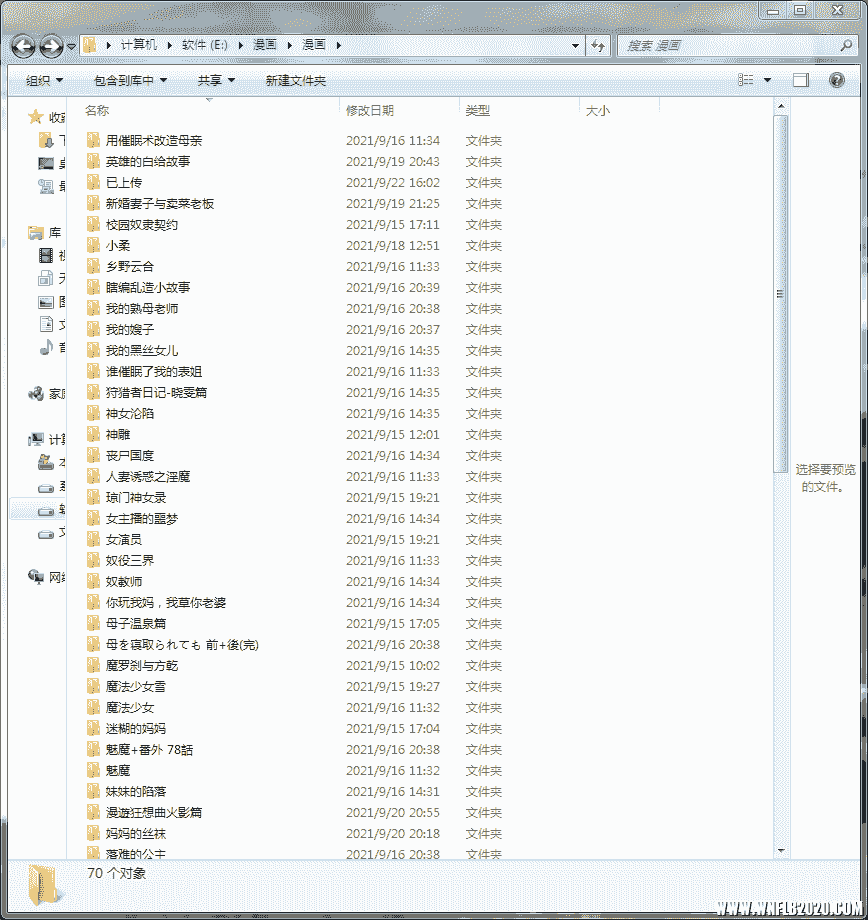Change the view with the view icon
The image size is (868, 920).
point(745,80)
